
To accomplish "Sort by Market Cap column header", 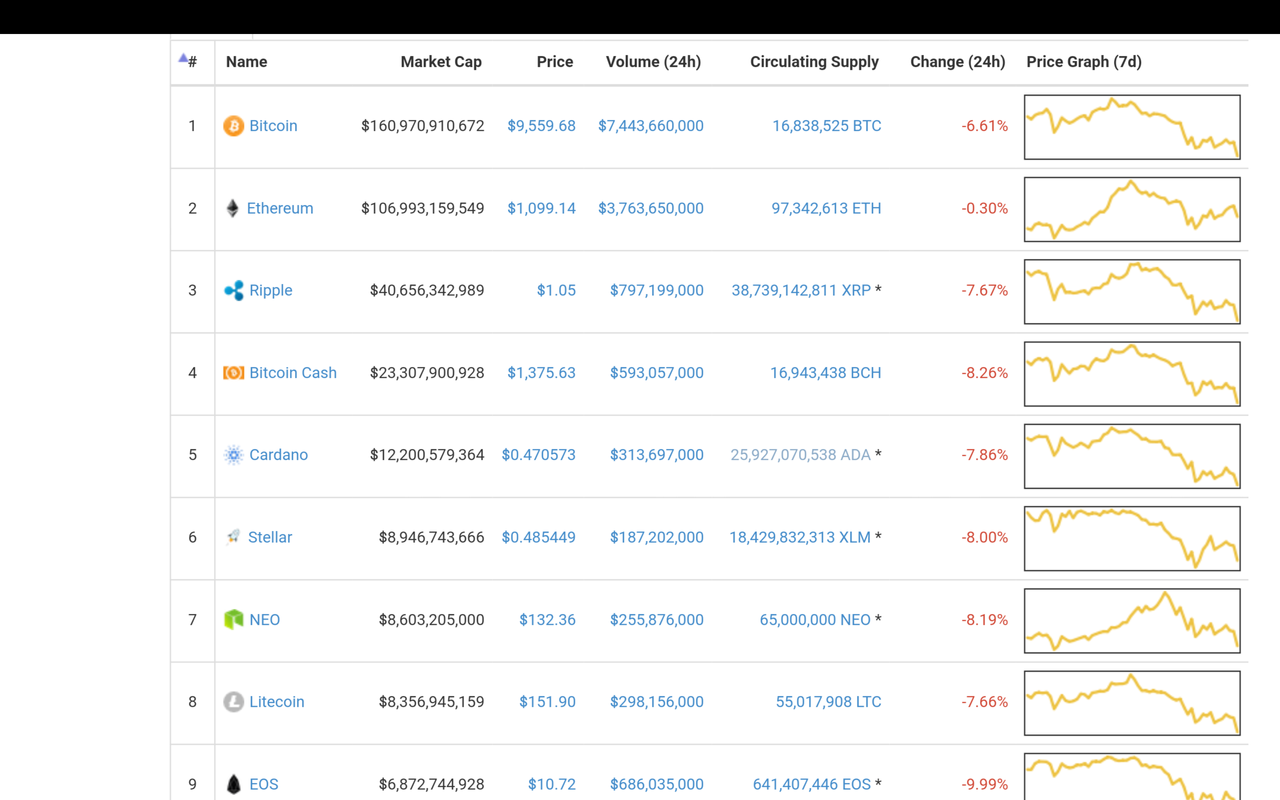I will coord(441,62).
